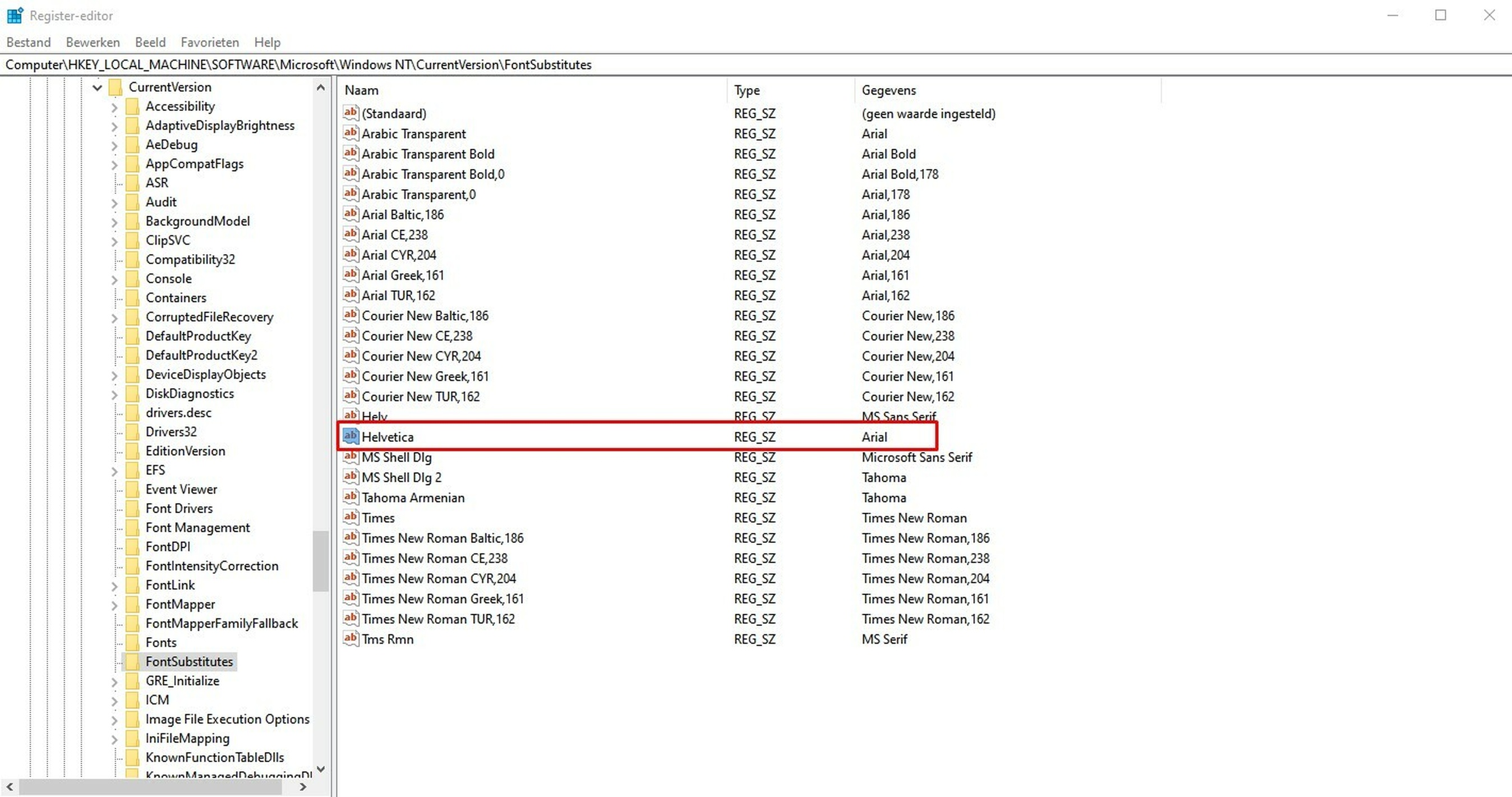Open the Favorieten menu
1512x797 pixels.
click(210, 42)
